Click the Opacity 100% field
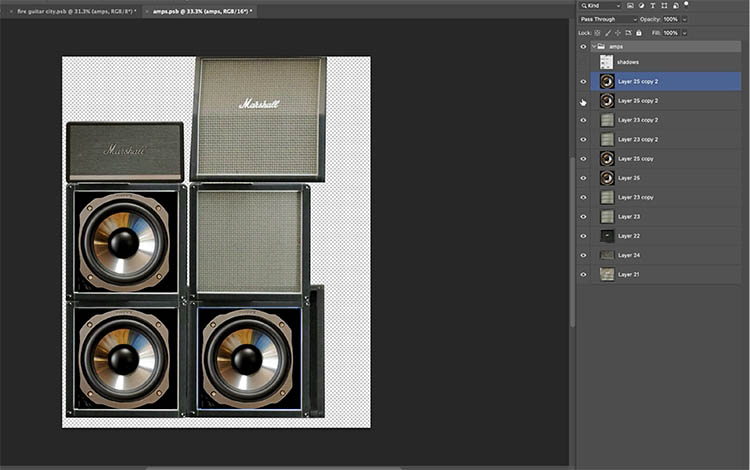Screen dimensions: 750x470 click(671, 20)
